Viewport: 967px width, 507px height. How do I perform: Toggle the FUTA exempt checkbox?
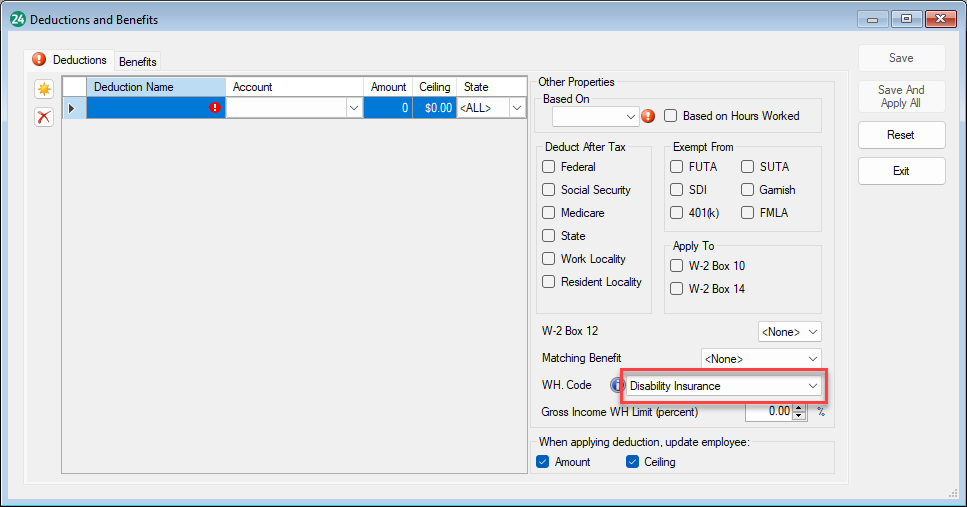(x=677, y=167)
